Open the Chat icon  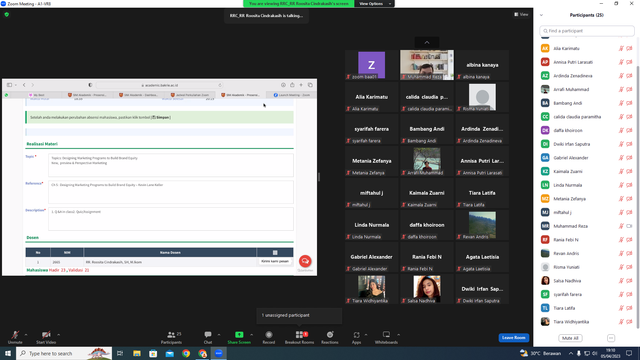pos(208,335)
